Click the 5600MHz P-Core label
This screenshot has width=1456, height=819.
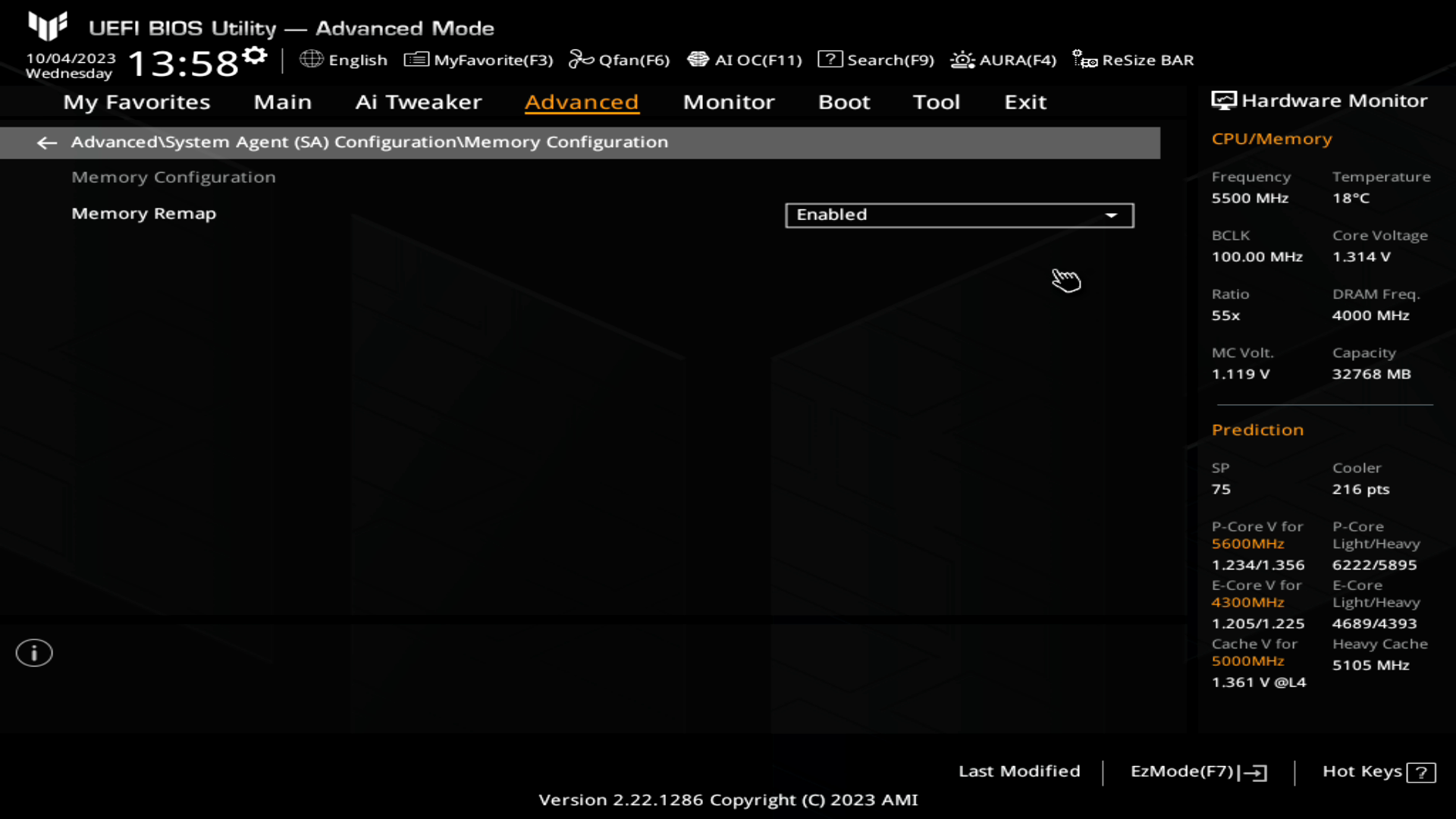pyautogui.click(x=1247, y=544)
